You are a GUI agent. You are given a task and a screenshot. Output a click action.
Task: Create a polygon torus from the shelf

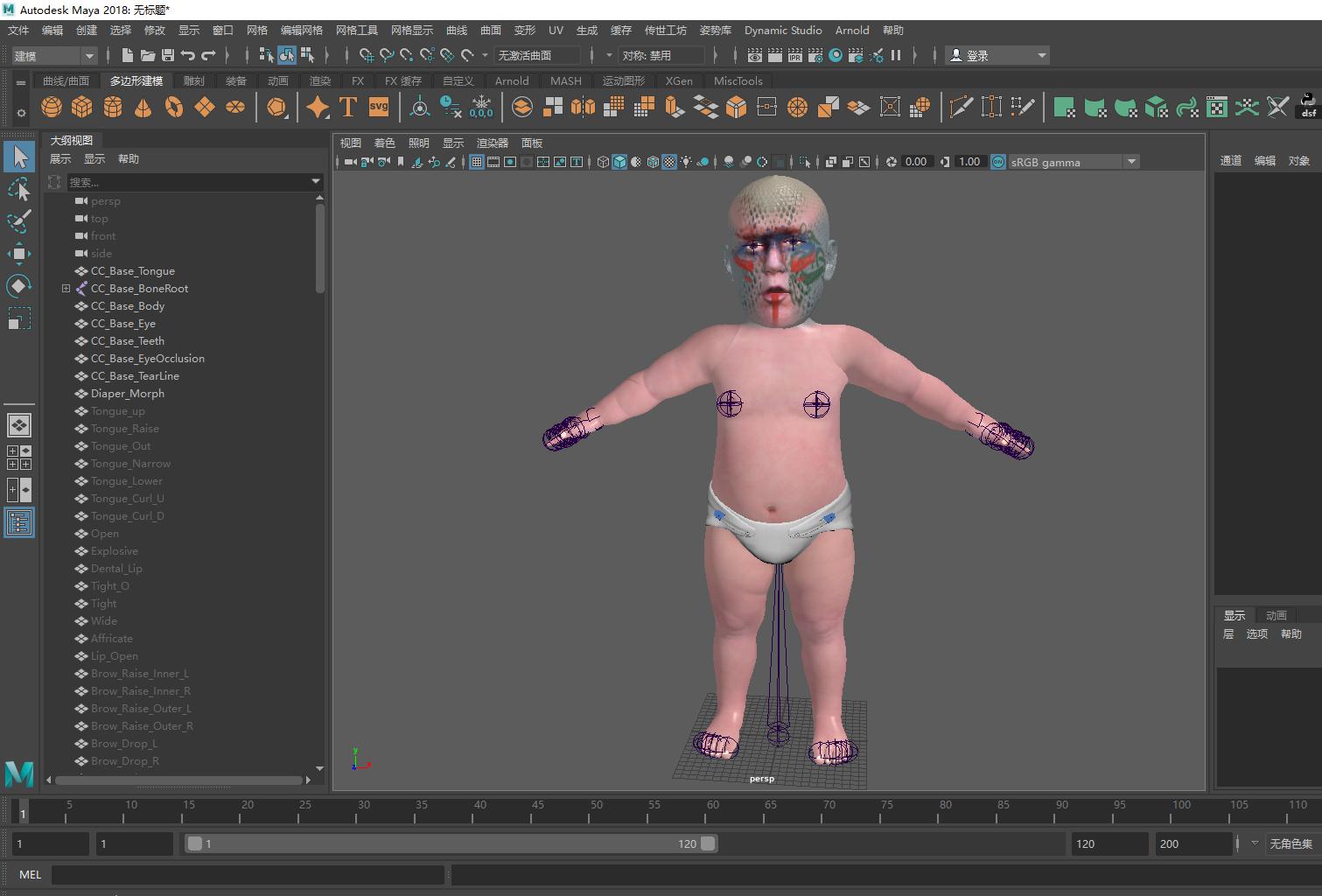pyautogui.click(x=174, y=108)
